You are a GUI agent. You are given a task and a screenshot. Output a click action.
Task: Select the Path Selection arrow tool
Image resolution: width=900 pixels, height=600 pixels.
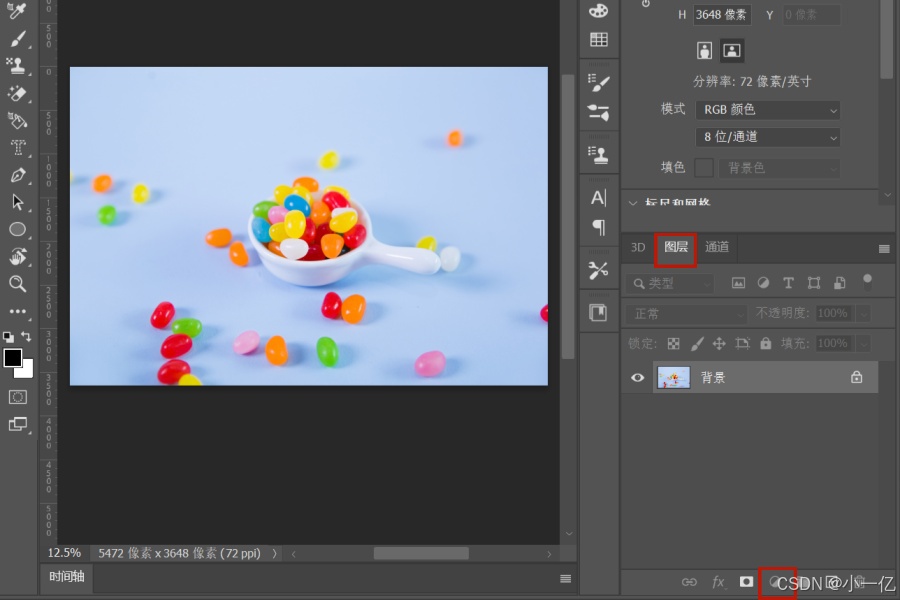pos(18,202)
